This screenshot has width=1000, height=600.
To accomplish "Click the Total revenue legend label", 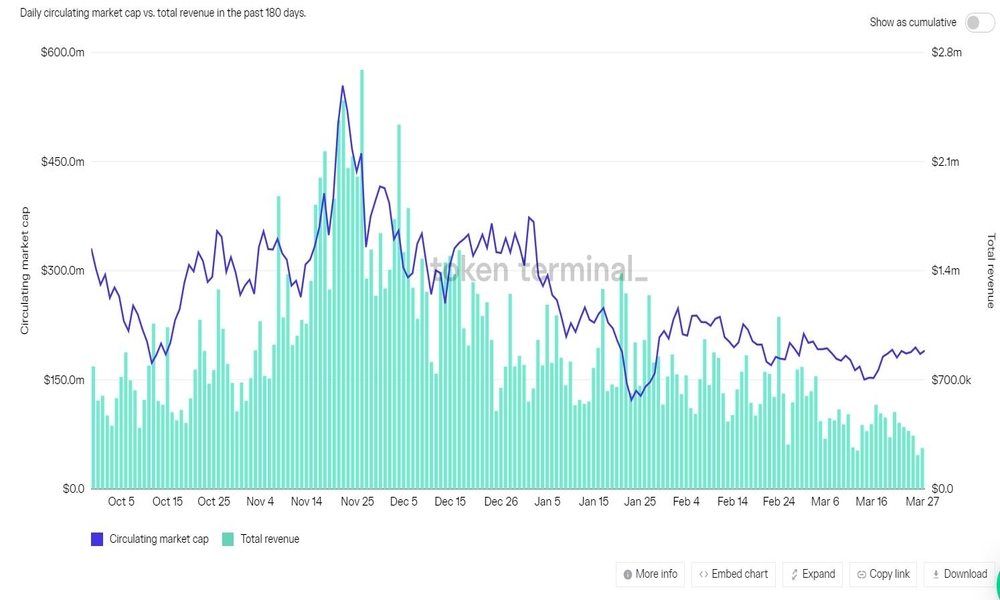I will (270, 539).
